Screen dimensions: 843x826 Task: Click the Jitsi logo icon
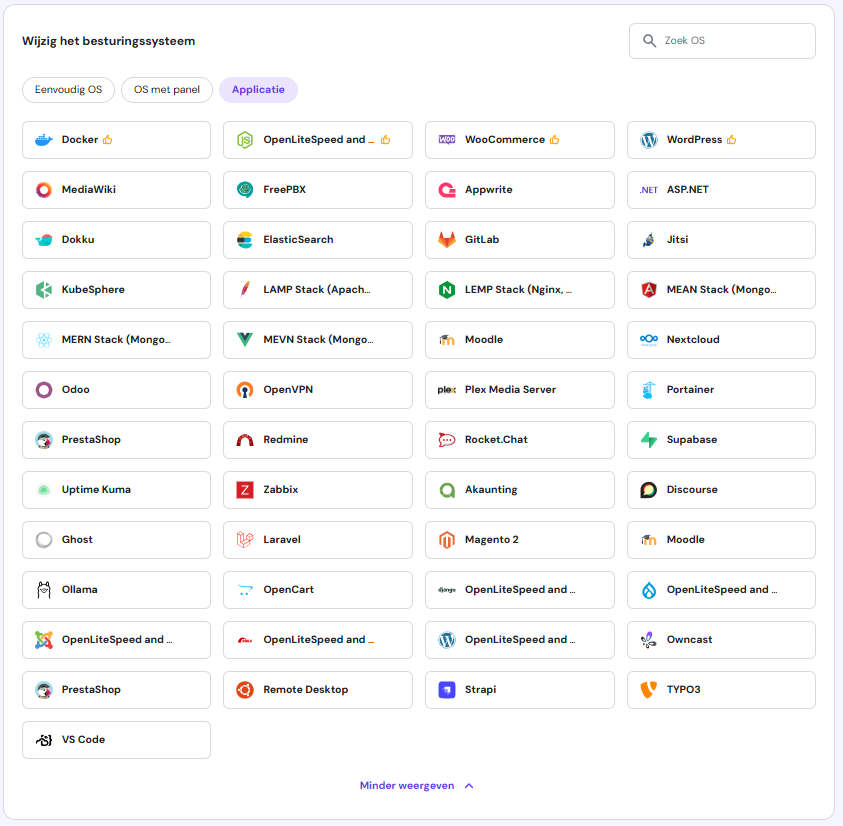click(x=649, y=240)
